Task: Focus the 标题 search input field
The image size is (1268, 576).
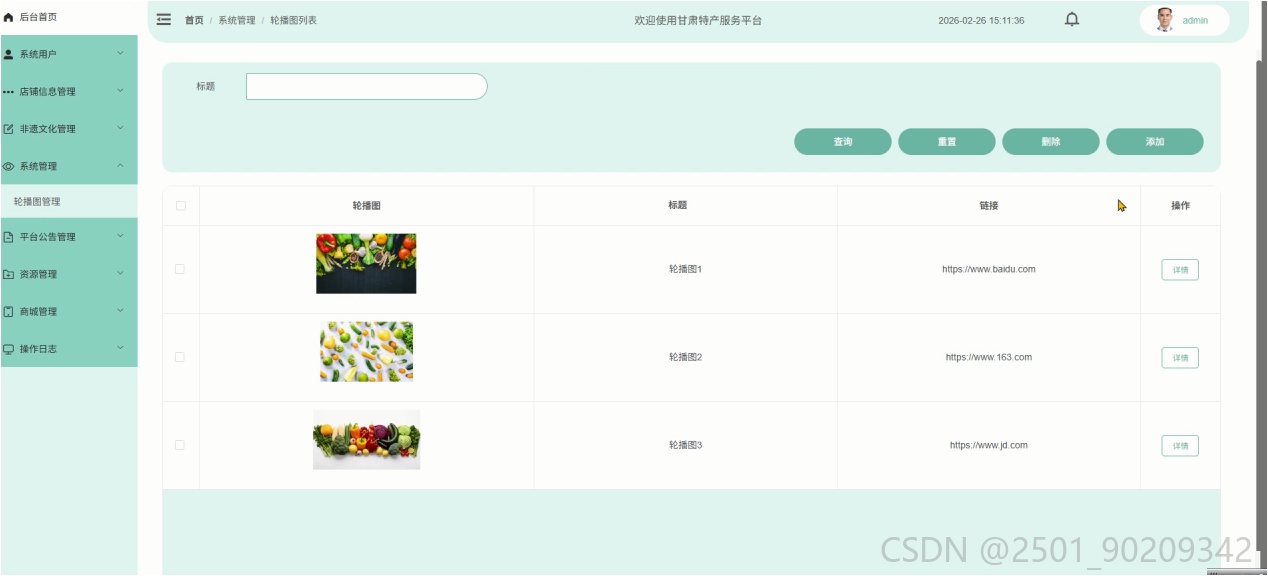Action: [367, 87]
